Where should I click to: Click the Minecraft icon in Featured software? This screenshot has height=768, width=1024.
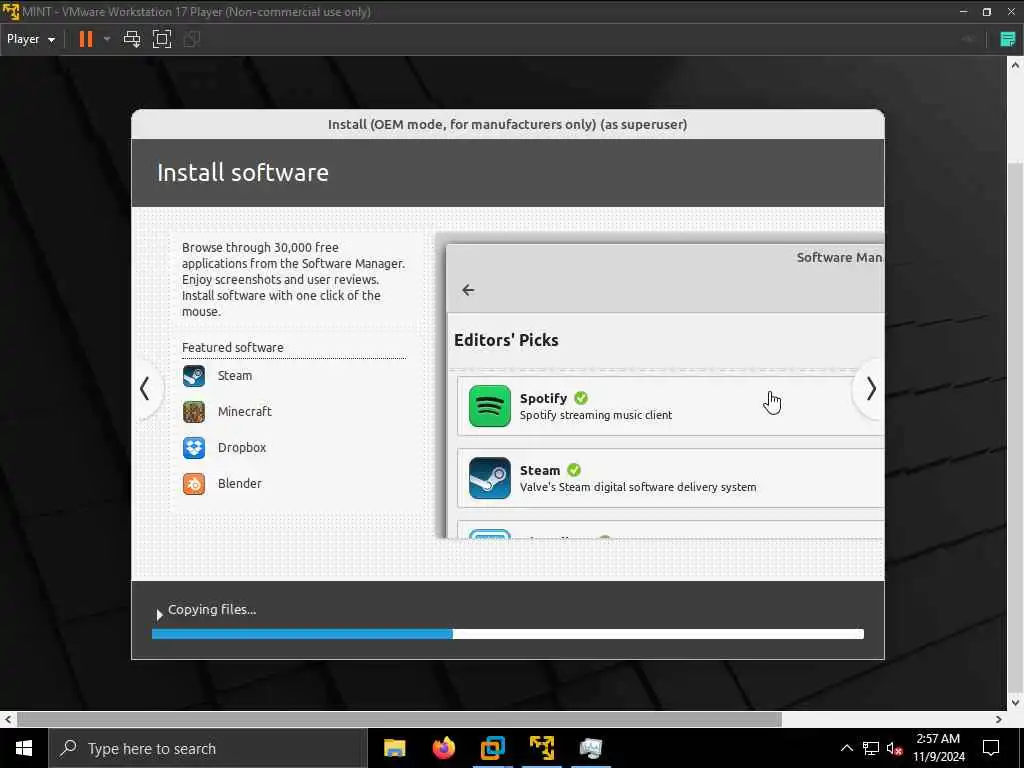(x=194, y=412)
